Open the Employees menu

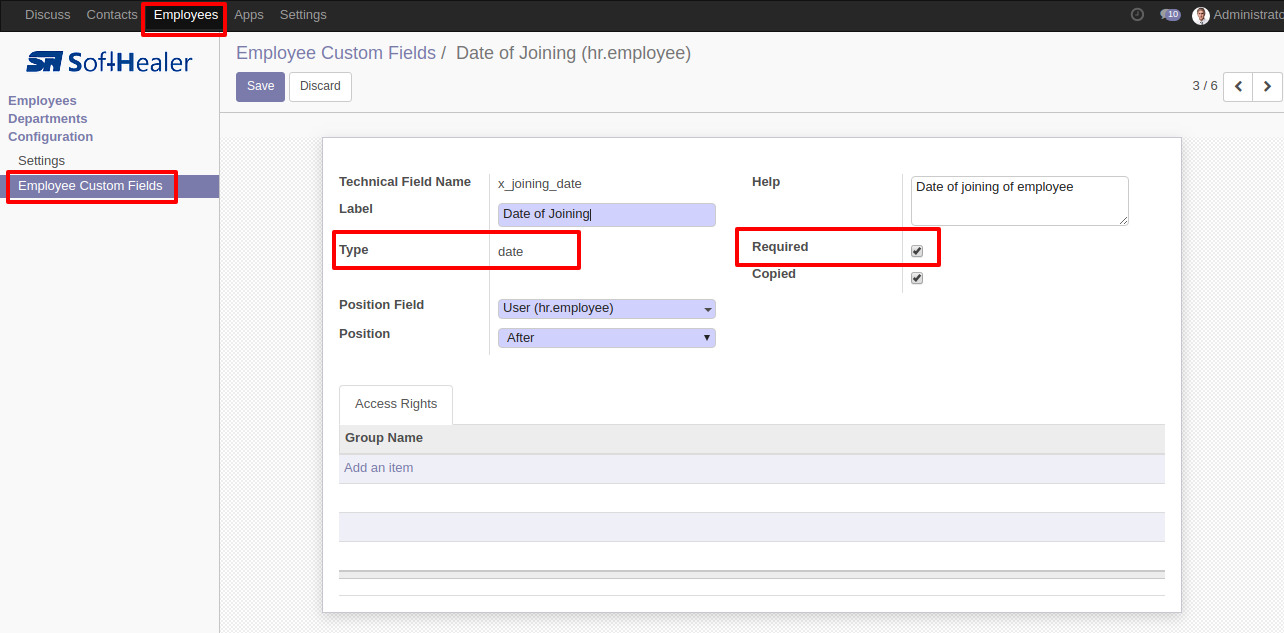[186, 15]
